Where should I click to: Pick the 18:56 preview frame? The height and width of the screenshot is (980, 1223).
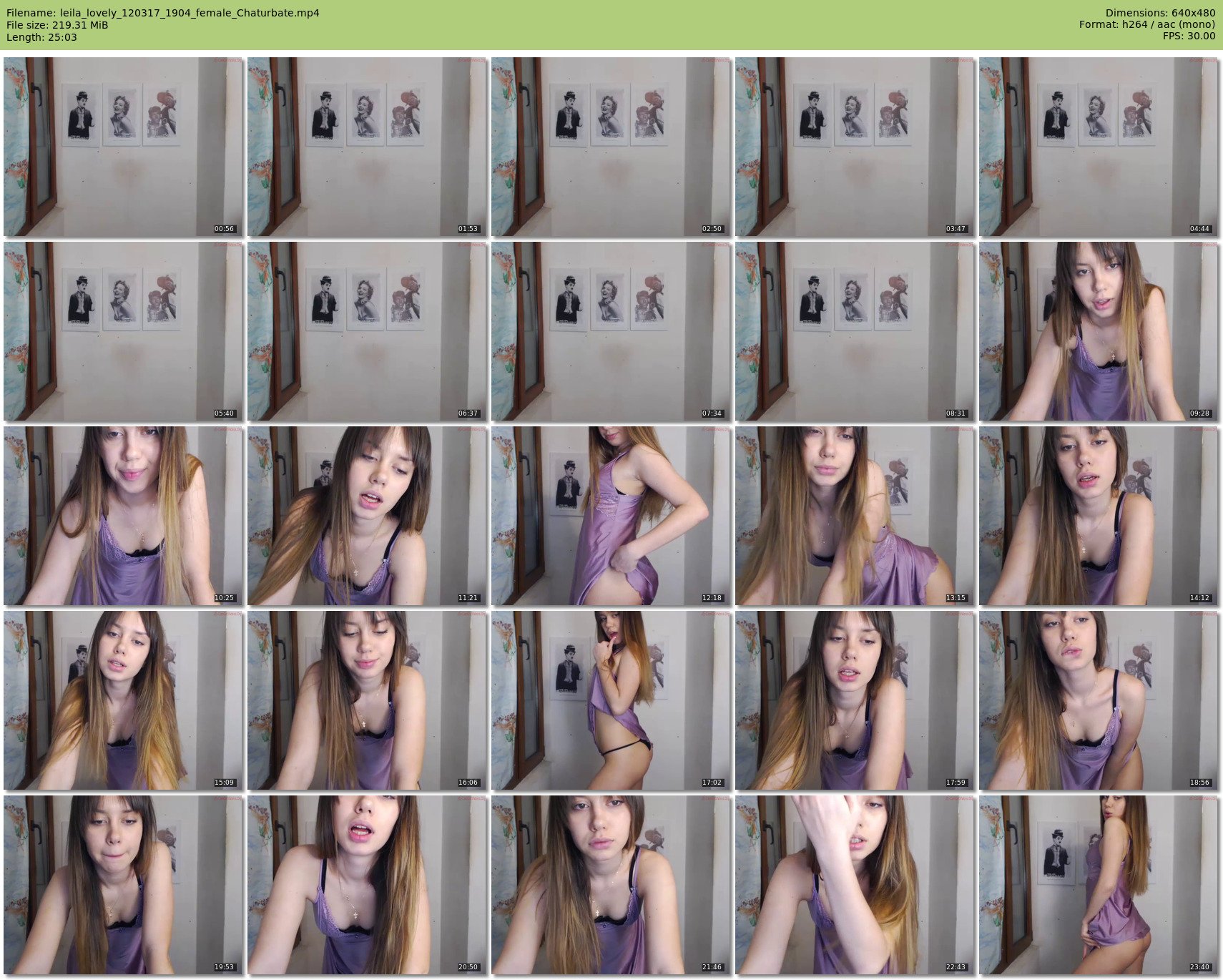tap(1099, 700)
